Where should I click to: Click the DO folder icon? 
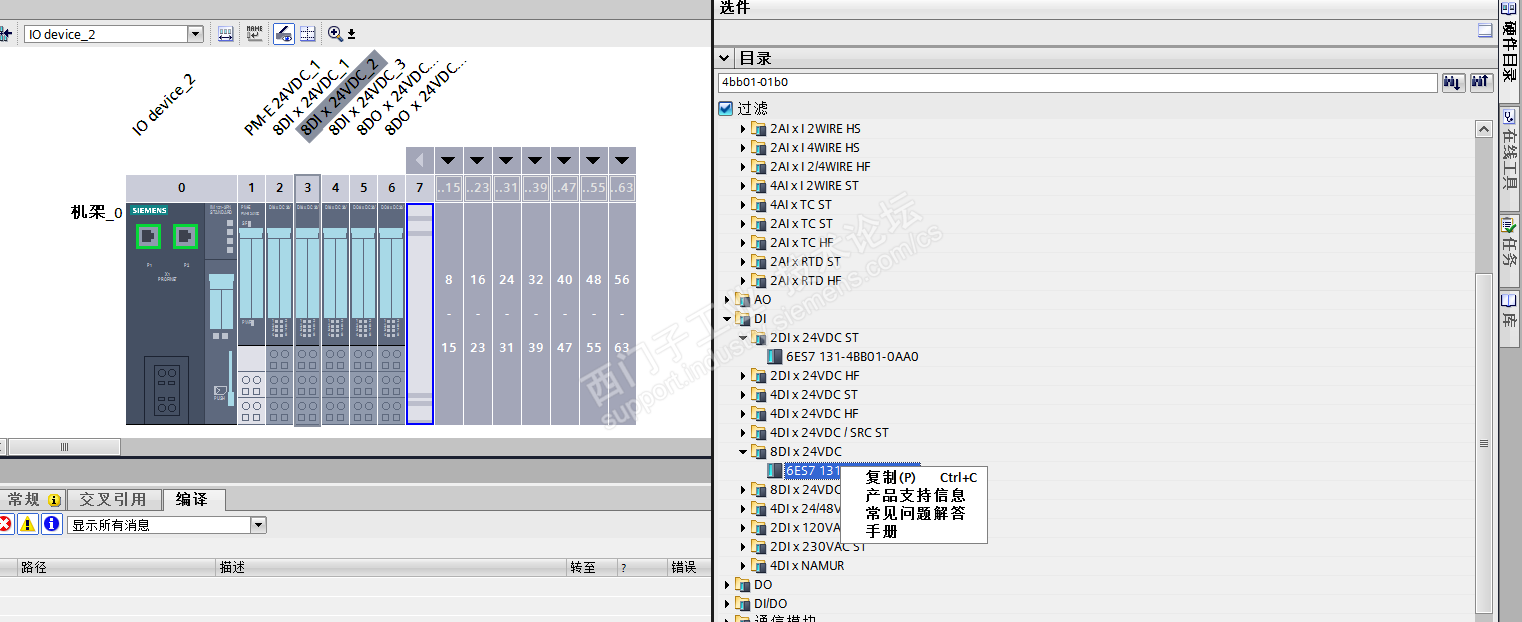click(743, 585)
